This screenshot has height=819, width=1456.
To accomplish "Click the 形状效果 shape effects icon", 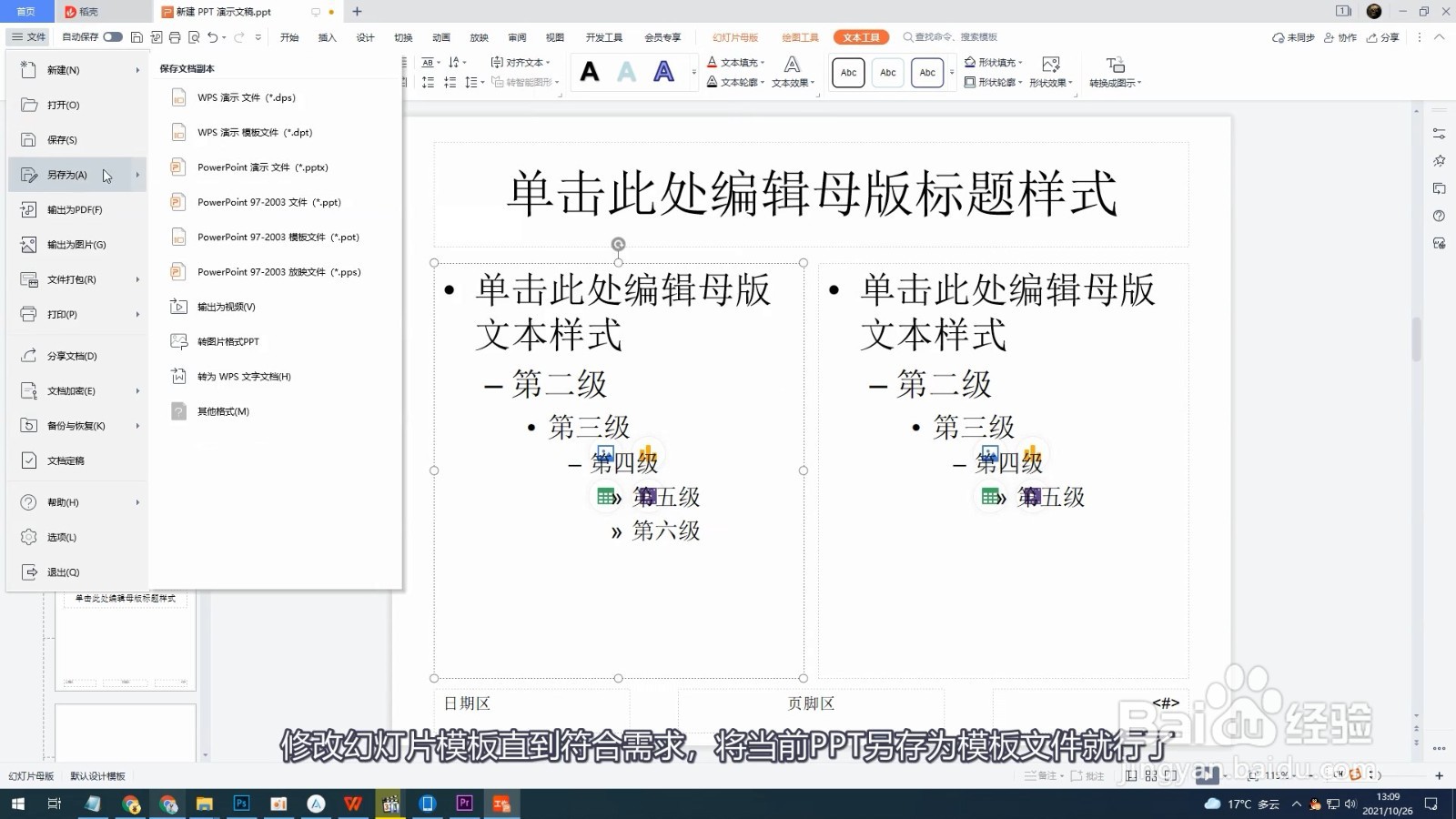I will [x=1051, y=65].
